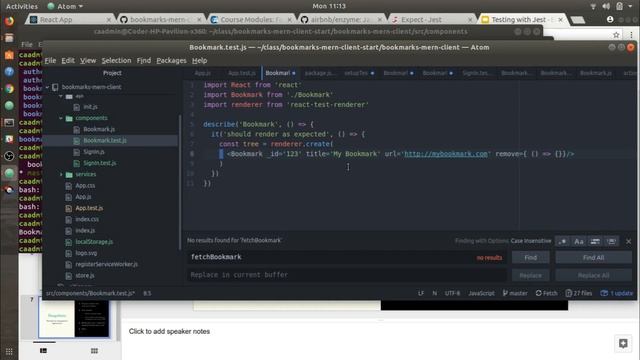
Task: Open Signin.js in the project tree
Action: [94, 152]
